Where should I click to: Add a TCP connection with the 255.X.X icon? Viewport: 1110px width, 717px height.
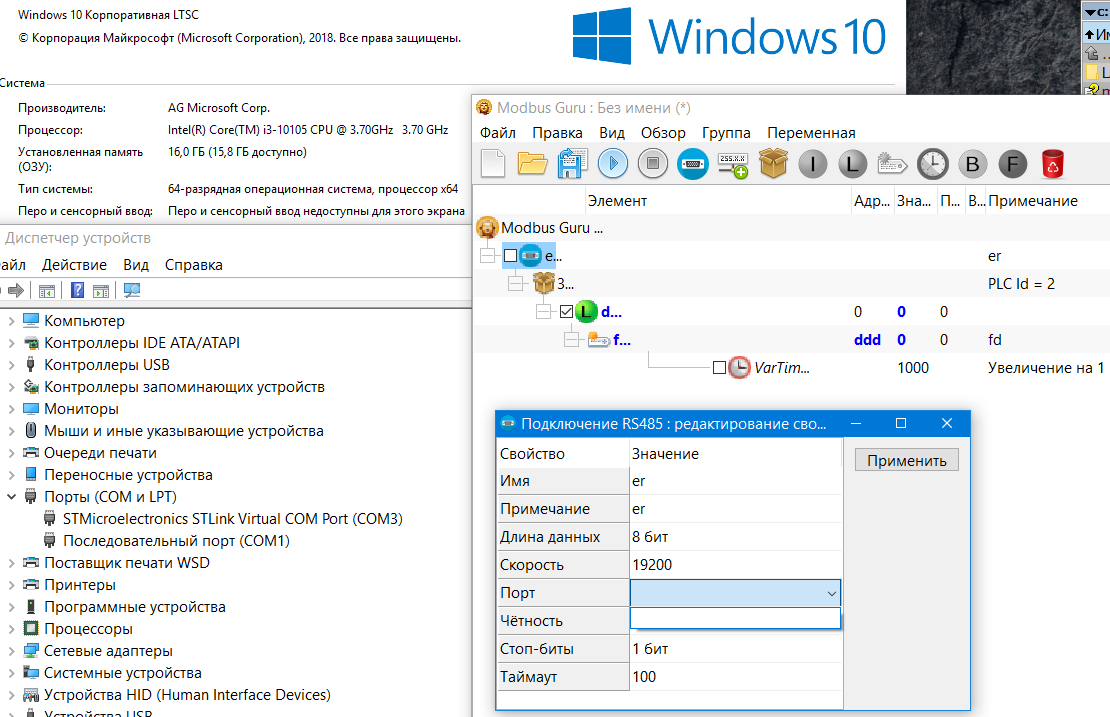[733, 164]
